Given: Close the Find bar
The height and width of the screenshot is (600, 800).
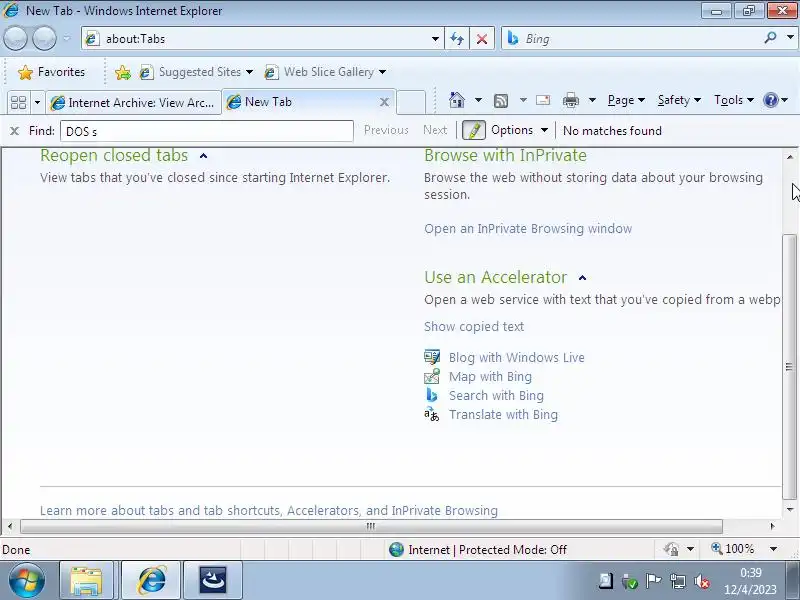Looking at the screenshot, I should 14,131.
